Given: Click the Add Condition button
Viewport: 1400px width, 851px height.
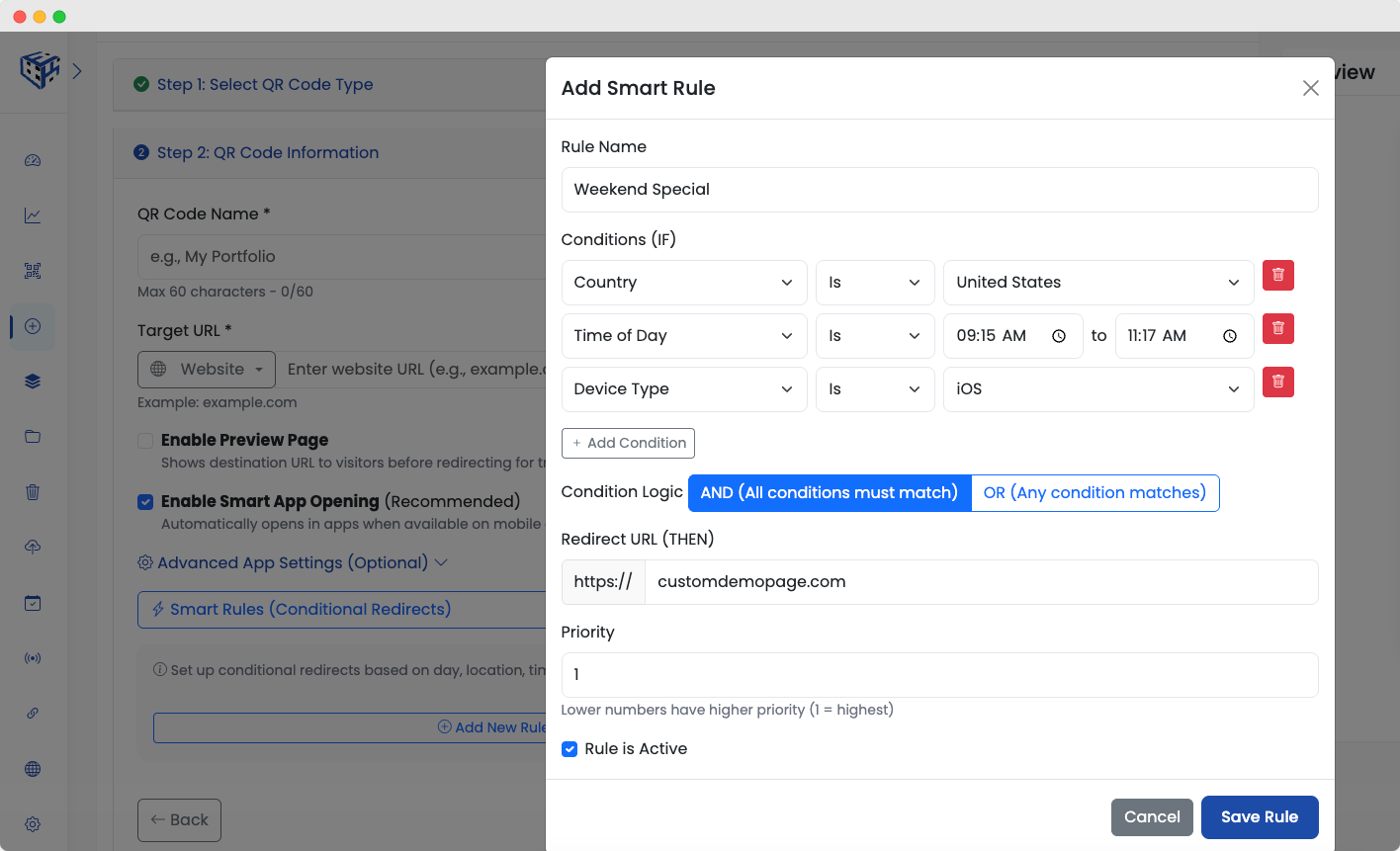Looking at the screenshot, I should click(628, 443).
